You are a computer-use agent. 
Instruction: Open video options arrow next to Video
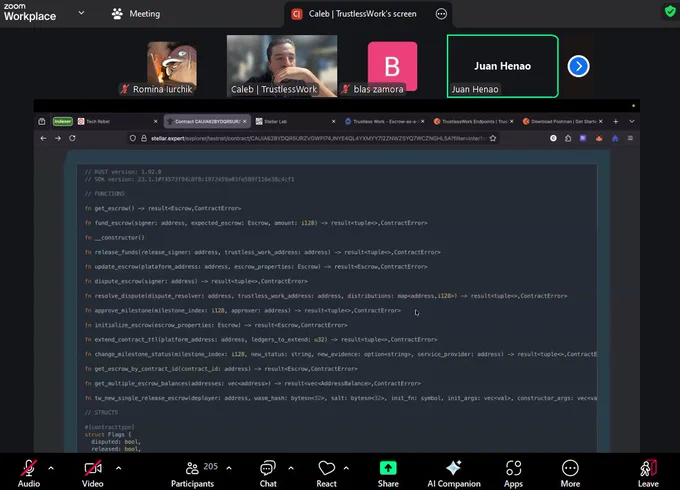tap(118, 468)
